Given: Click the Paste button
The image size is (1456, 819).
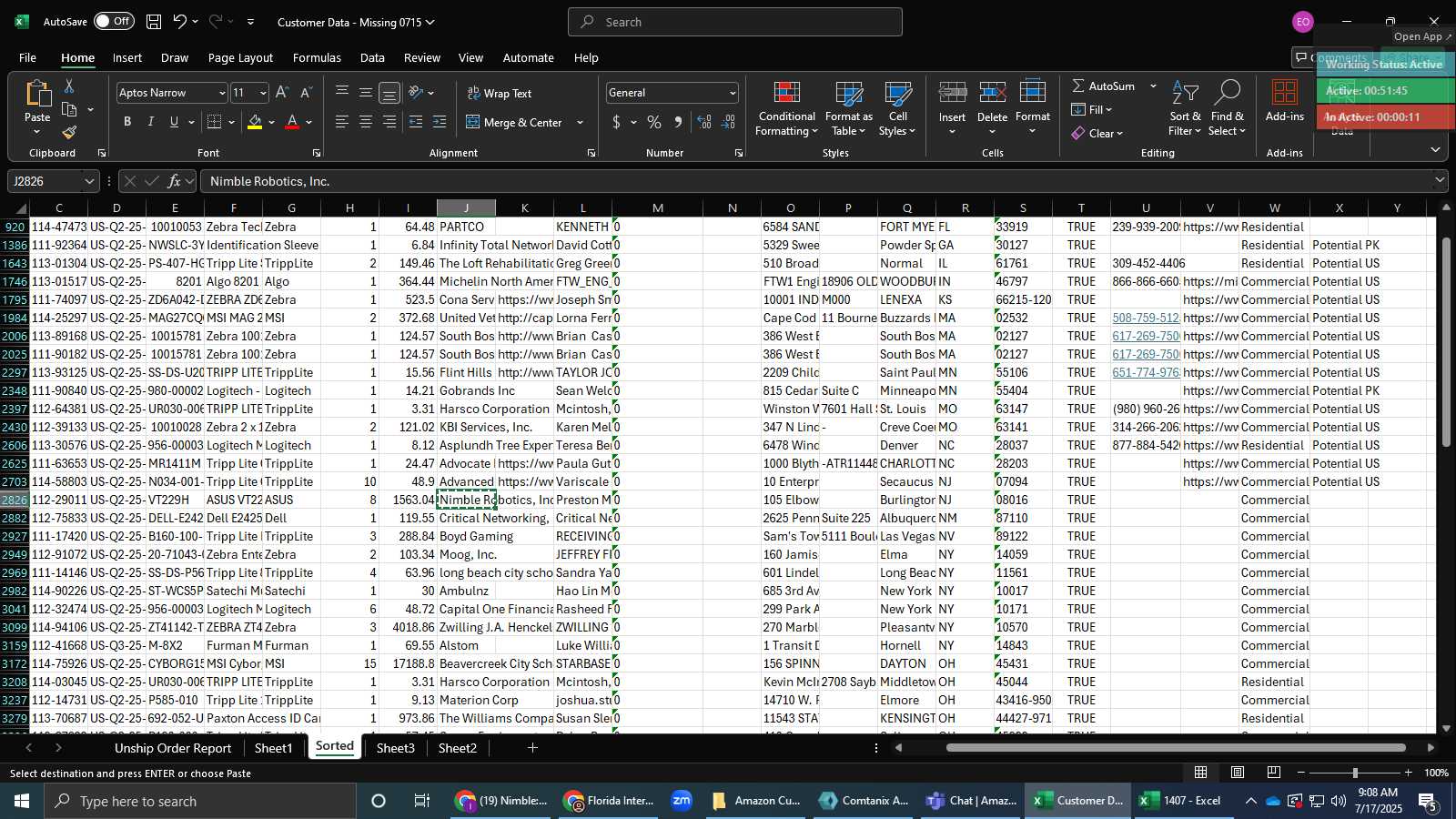Looking at the screenshot, I should click(x=37, y=107).
